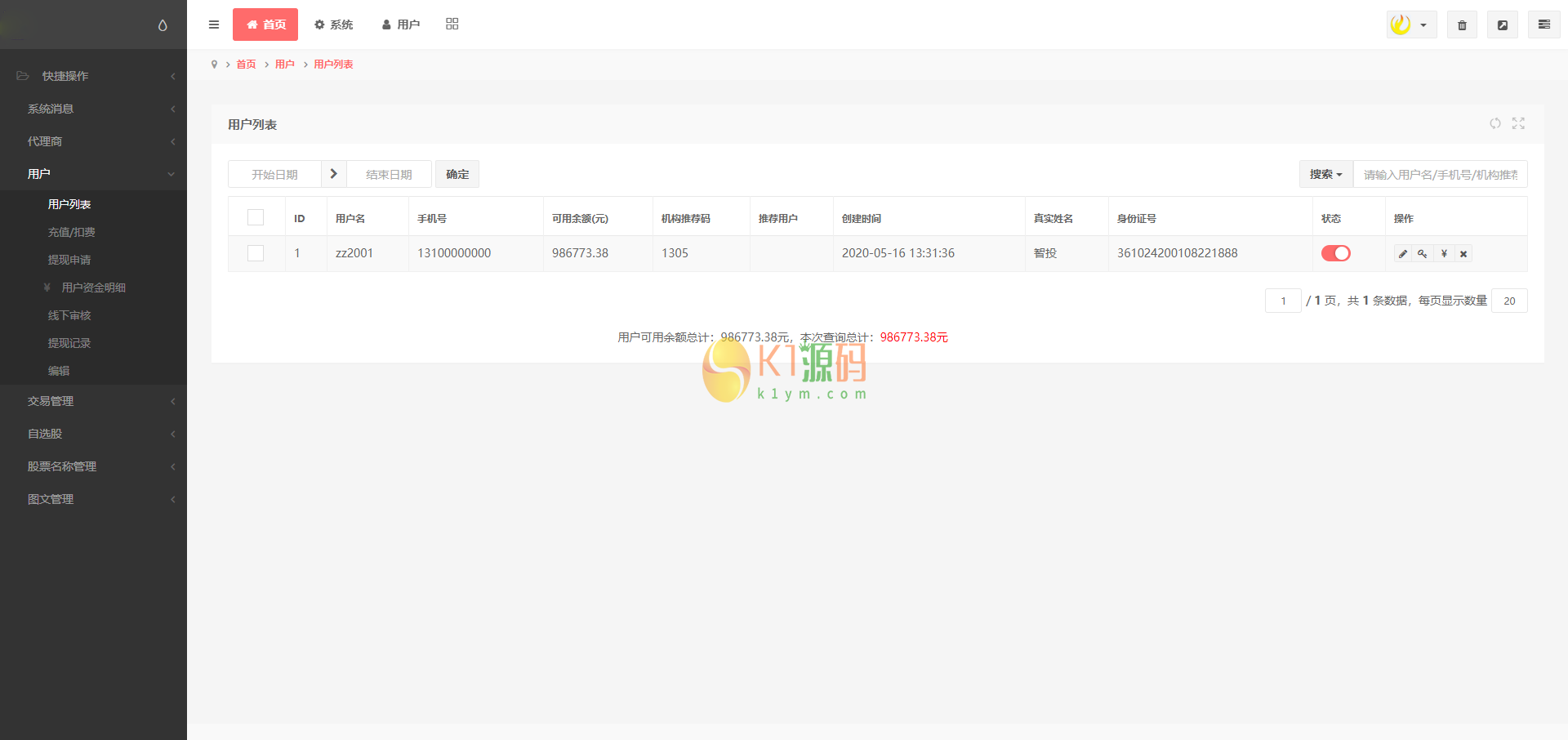Toggle sidebar with the hamburger menu icon
Image resolution: width=1568 pixels, height=740 pixels.
tap(214, 25)
